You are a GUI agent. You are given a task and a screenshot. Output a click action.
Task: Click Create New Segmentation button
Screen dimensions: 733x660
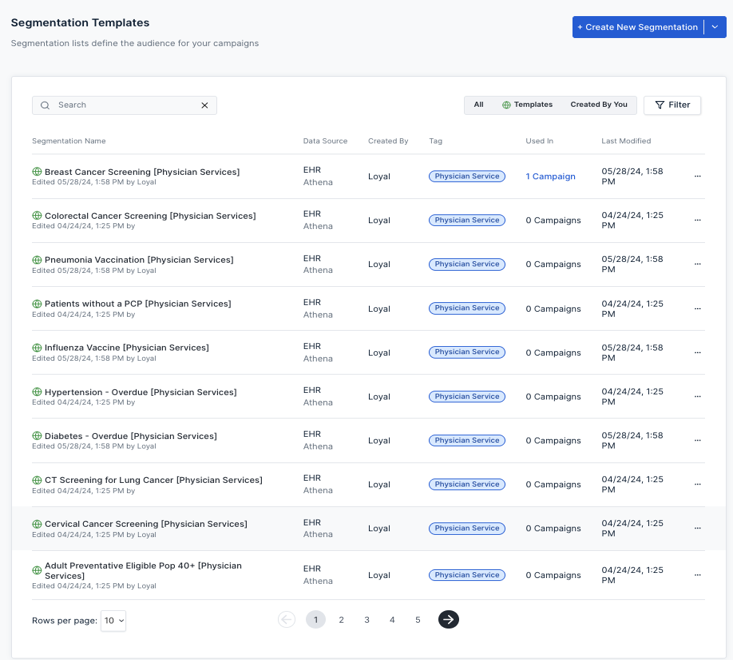point(638,27)
